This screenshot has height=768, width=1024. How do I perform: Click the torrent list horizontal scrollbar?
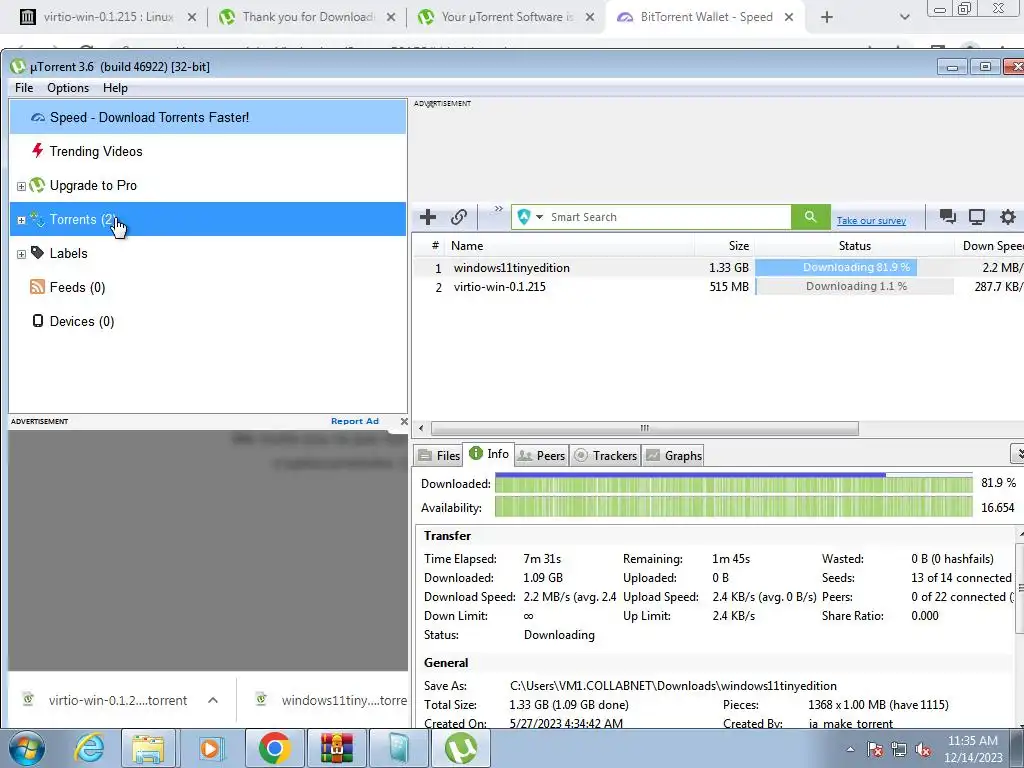645,428
